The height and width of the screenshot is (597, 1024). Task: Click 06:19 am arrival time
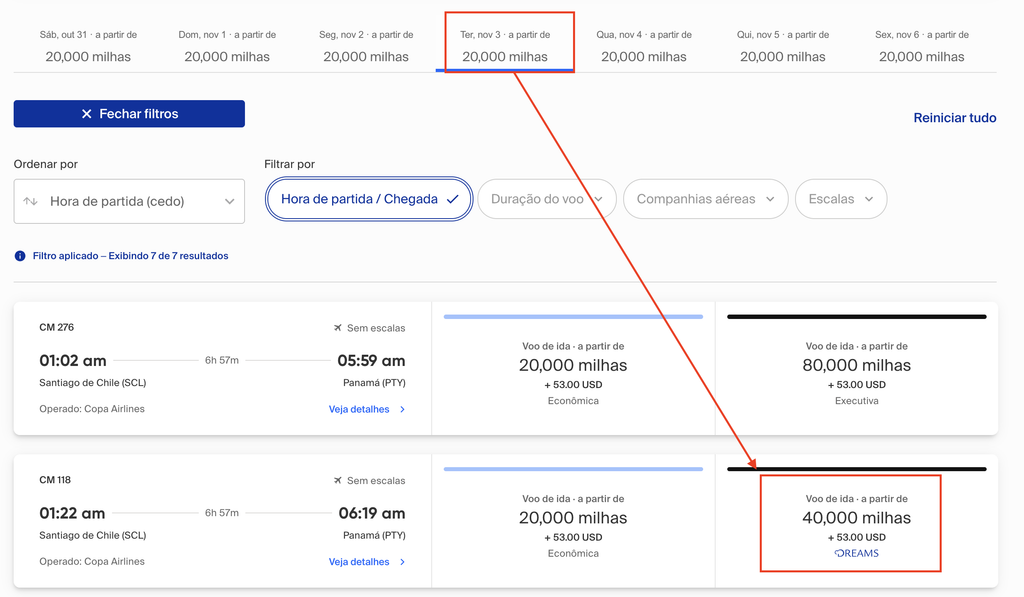point(372,513)
